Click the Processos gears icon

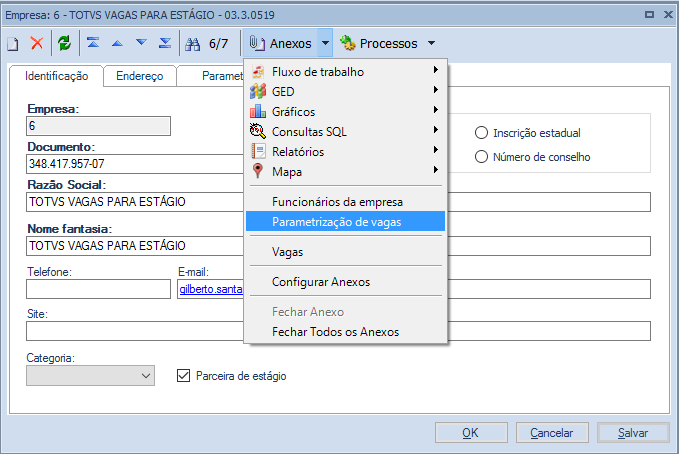click(347, 43)
